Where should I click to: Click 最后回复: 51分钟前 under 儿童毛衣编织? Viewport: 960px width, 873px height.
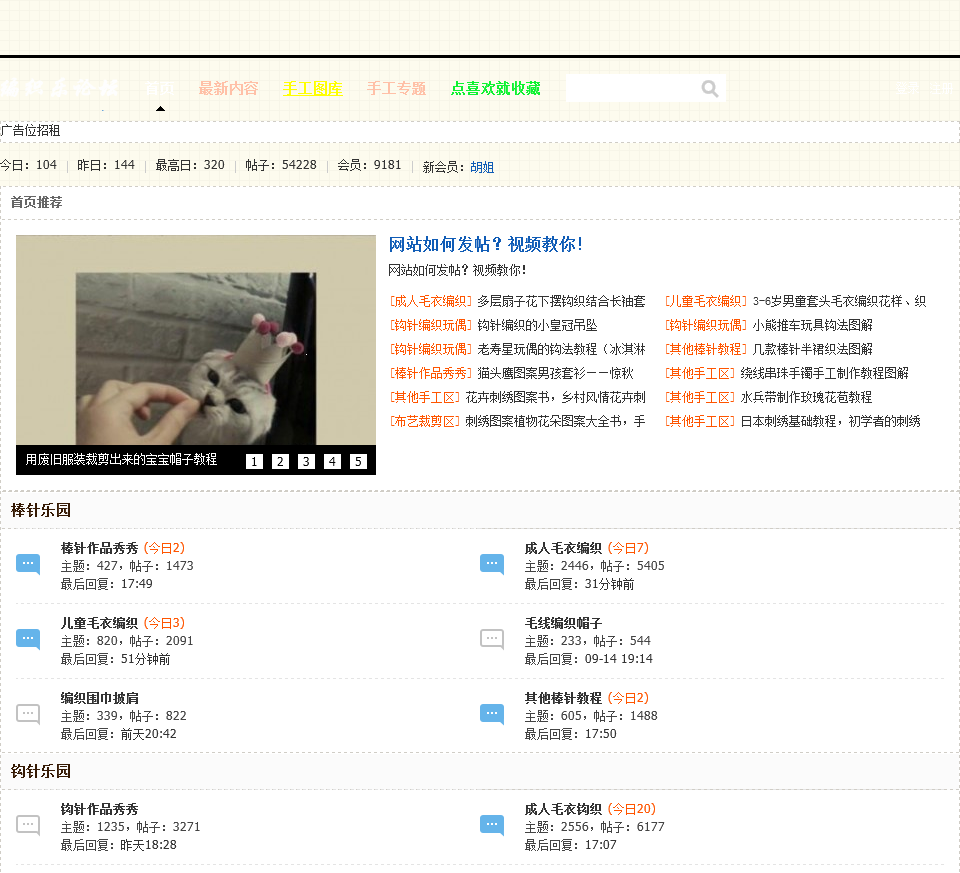point(116,659)
